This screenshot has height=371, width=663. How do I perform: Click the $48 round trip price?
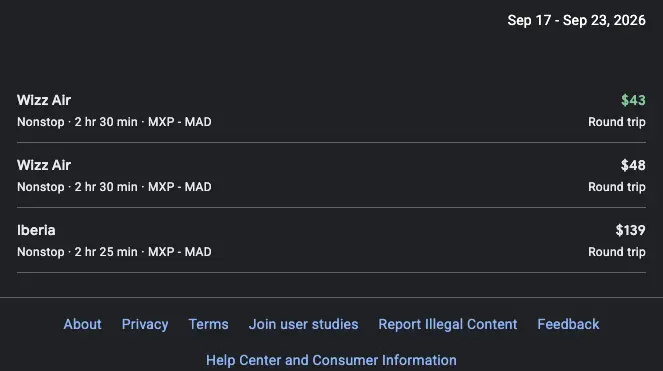pyautogui.click(x=633, y=165)
